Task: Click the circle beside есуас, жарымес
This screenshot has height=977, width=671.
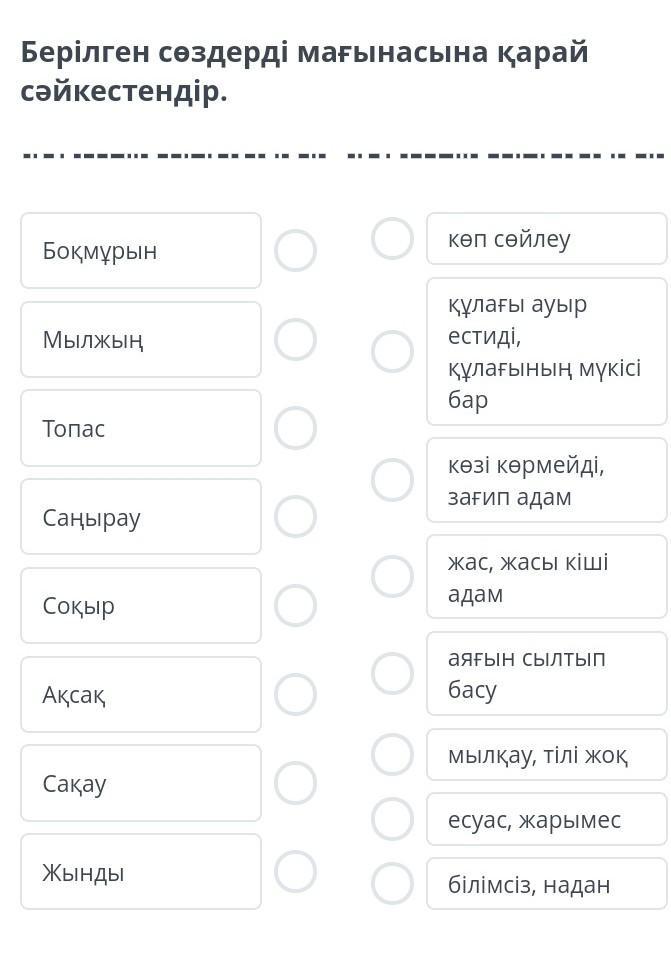Action: click(x=392, y=820)
